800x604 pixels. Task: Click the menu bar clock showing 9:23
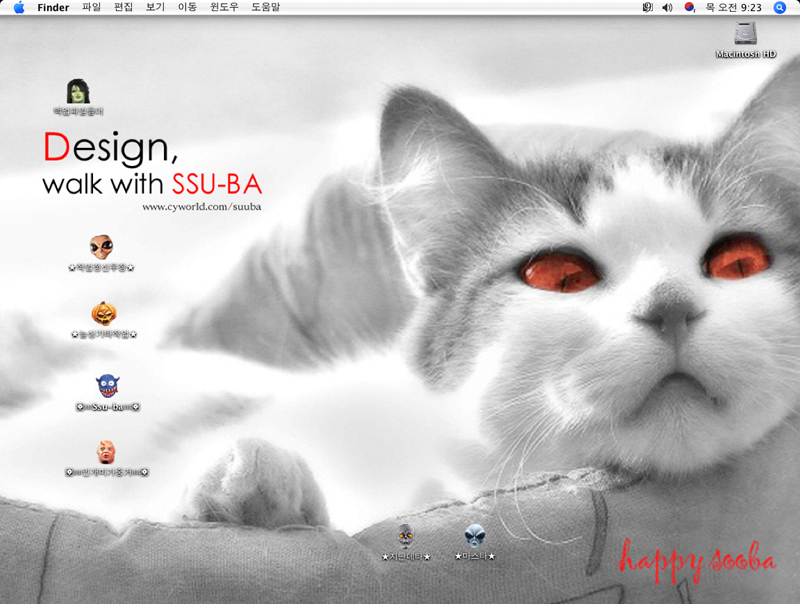tap(733, 7)
